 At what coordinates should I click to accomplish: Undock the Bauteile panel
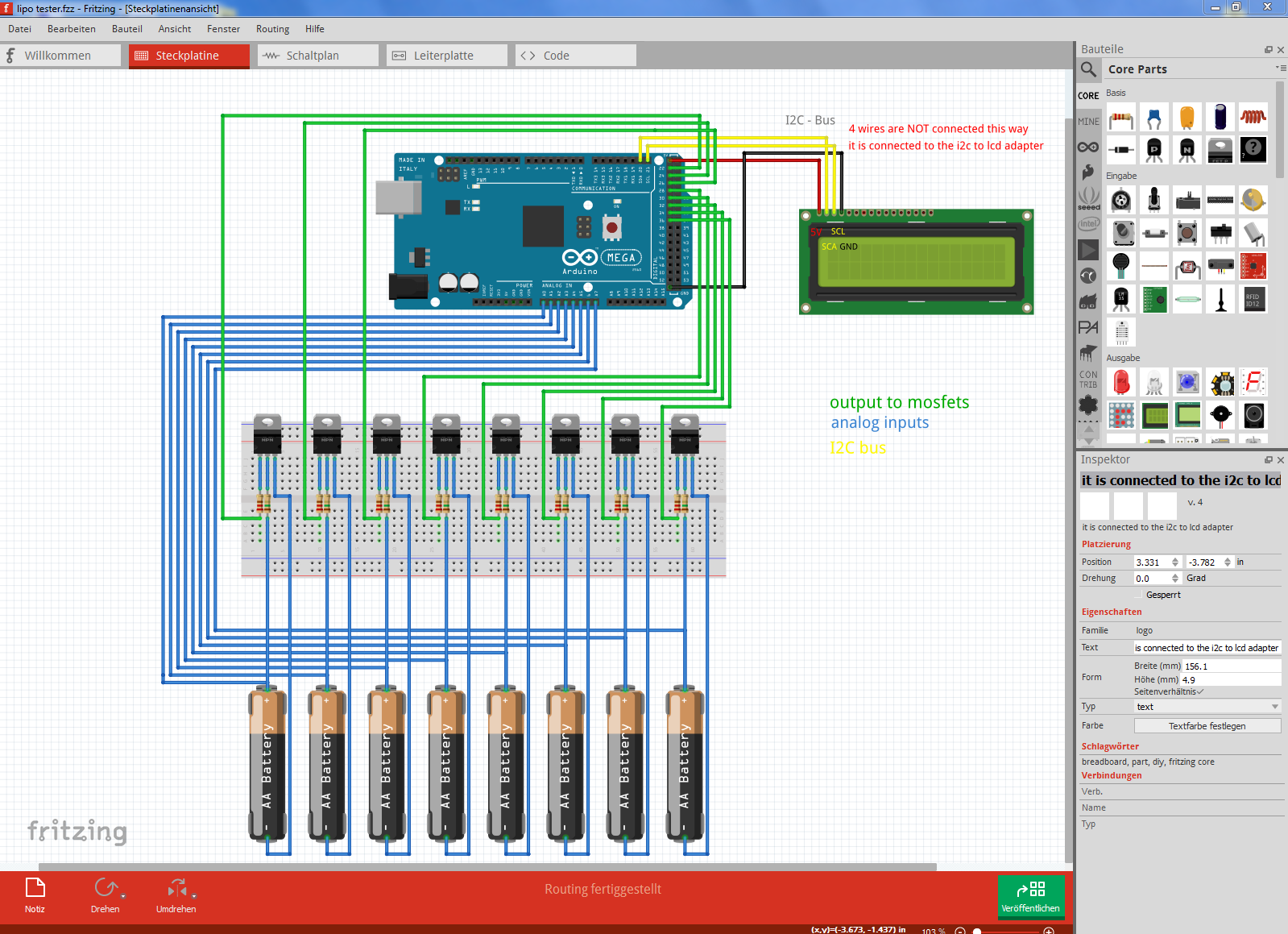coord(1269,50)
